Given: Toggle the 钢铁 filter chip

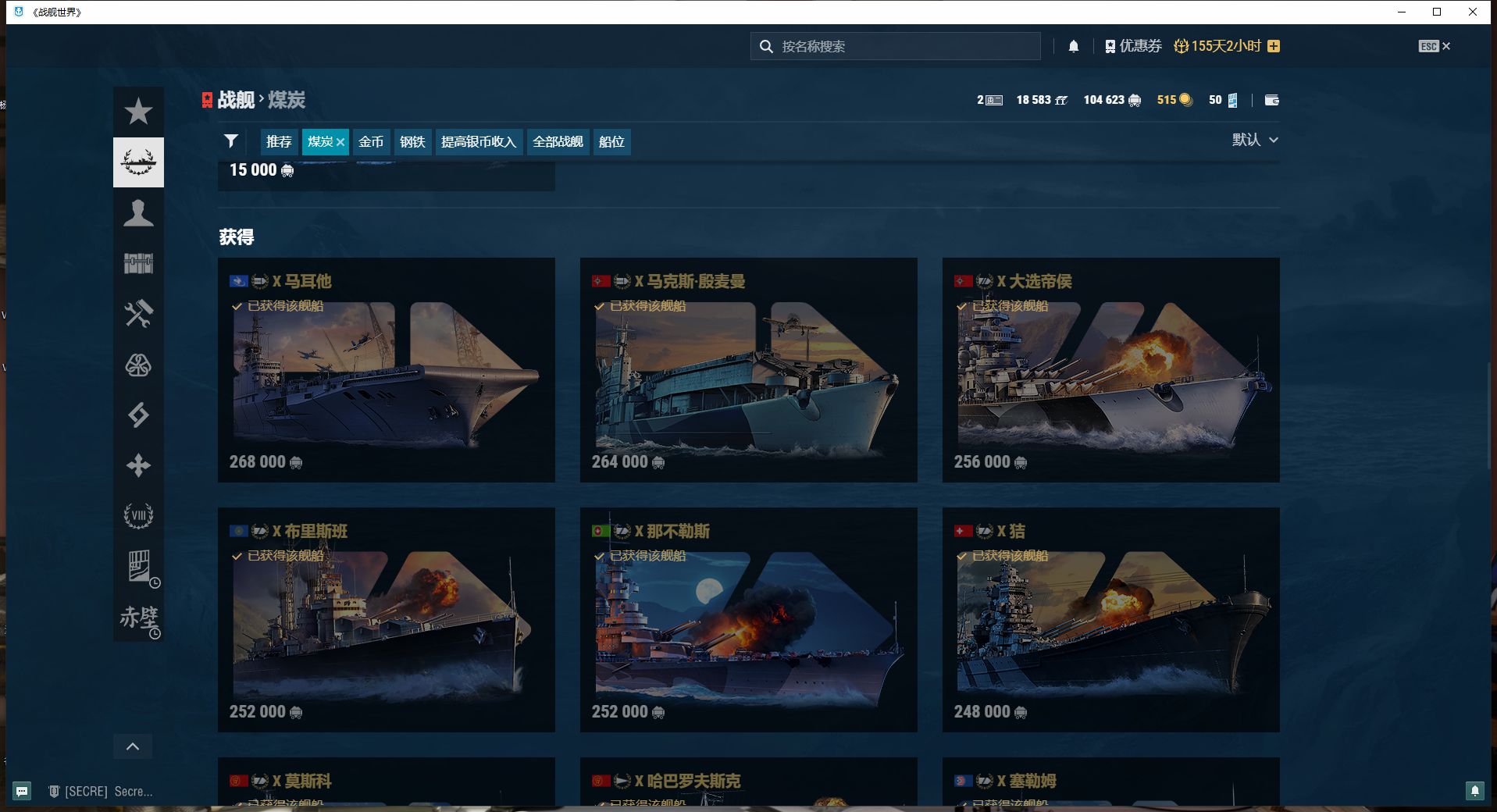Looking at the screenshot, I should [412, 141].
